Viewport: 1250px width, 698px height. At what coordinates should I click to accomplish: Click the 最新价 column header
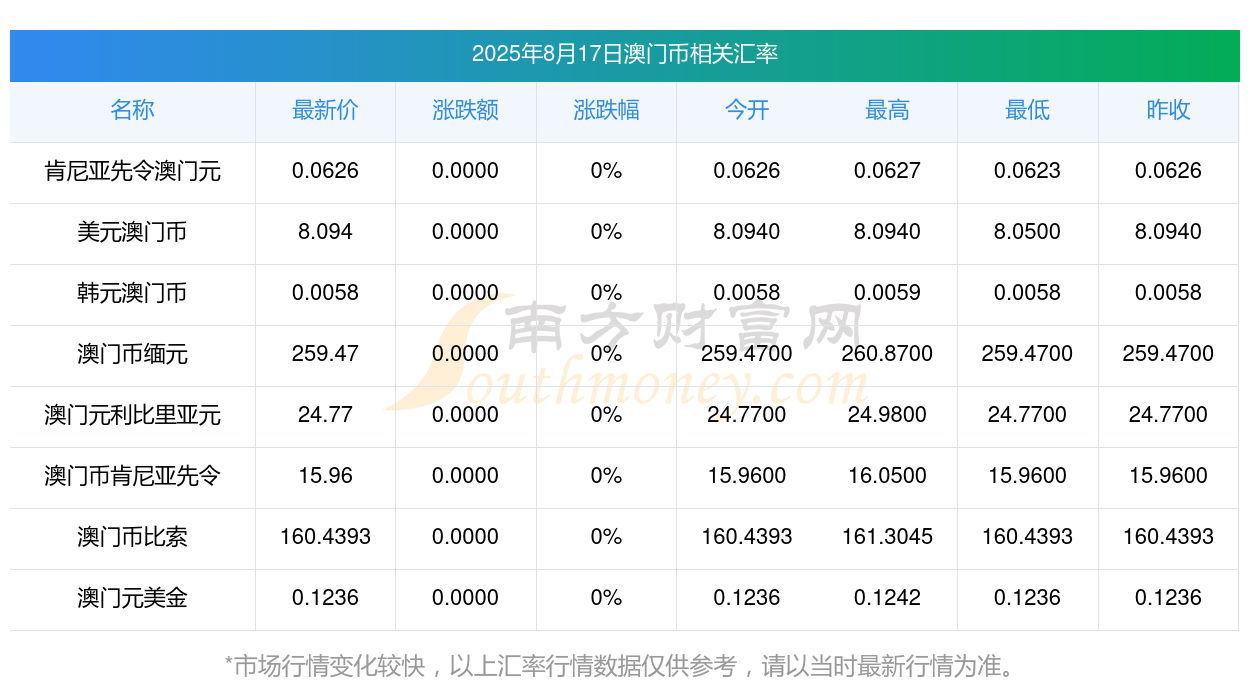coord(325,110)
